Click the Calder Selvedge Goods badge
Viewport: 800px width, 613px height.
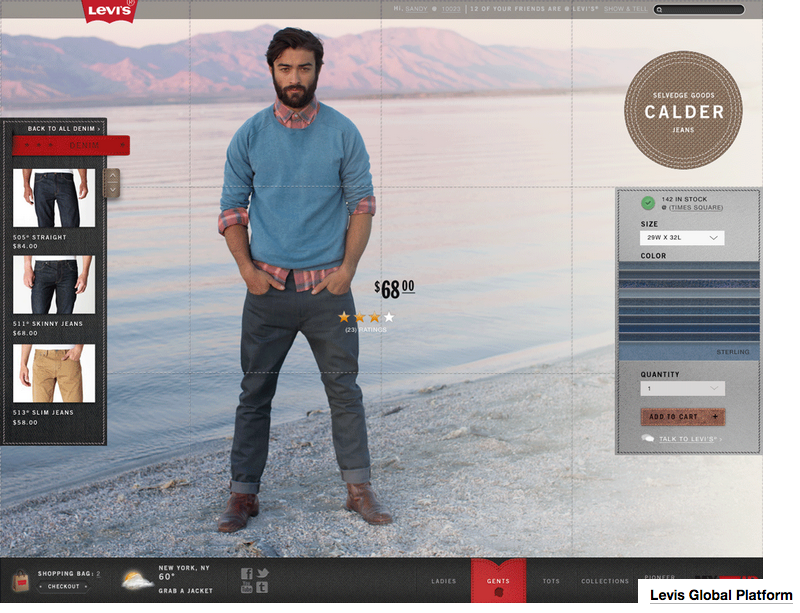point(683,110)
